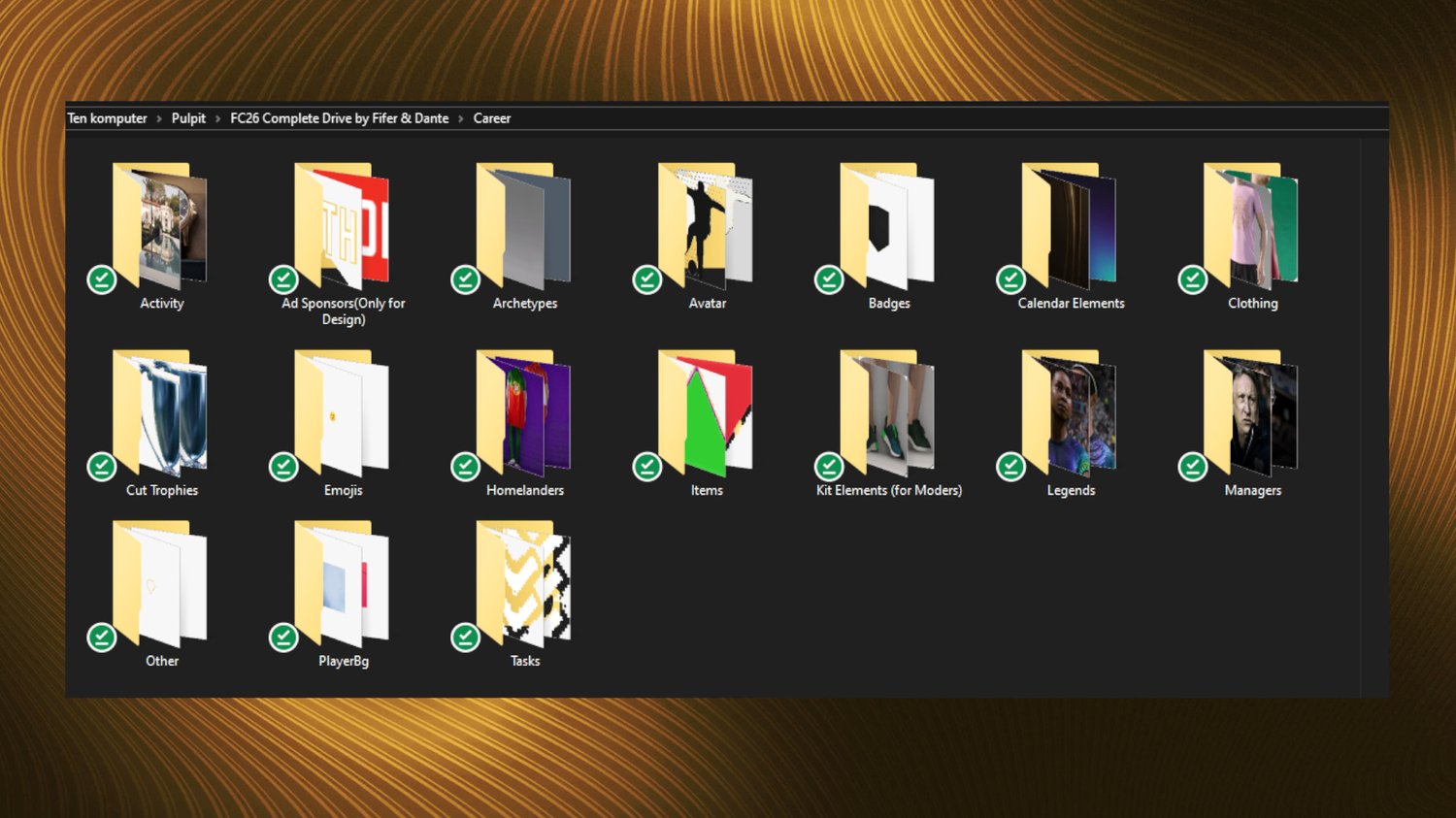Screen dimensions: 1456x818
Task: Click the sync checkmark on Emojis folder
Action: (x=283, y=467)
